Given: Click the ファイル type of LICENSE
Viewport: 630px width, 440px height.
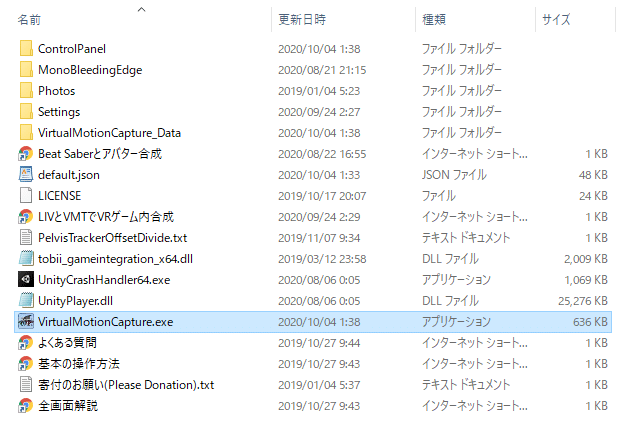Looking at the screenshot, I should [x=439, y=196].
